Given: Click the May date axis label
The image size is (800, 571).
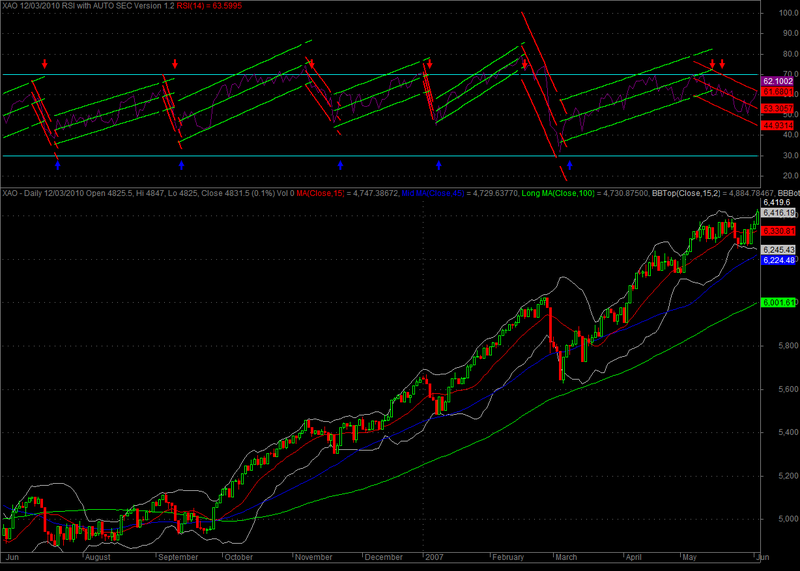Looking at the screenshot, I should pyautogui.click(x=689, y=557).
